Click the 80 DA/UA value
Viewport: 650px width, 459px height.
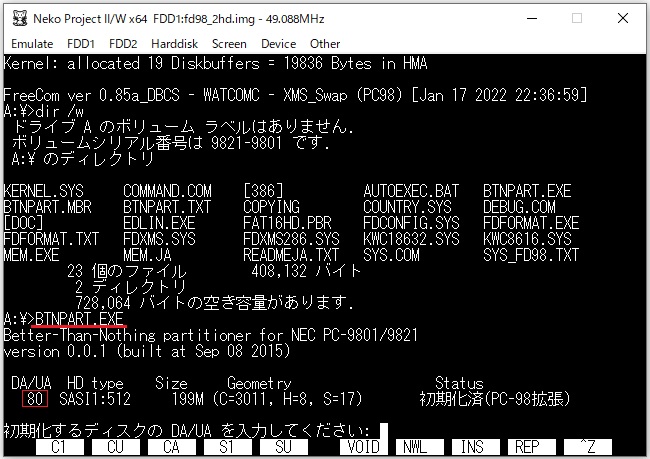click(35, 399)
